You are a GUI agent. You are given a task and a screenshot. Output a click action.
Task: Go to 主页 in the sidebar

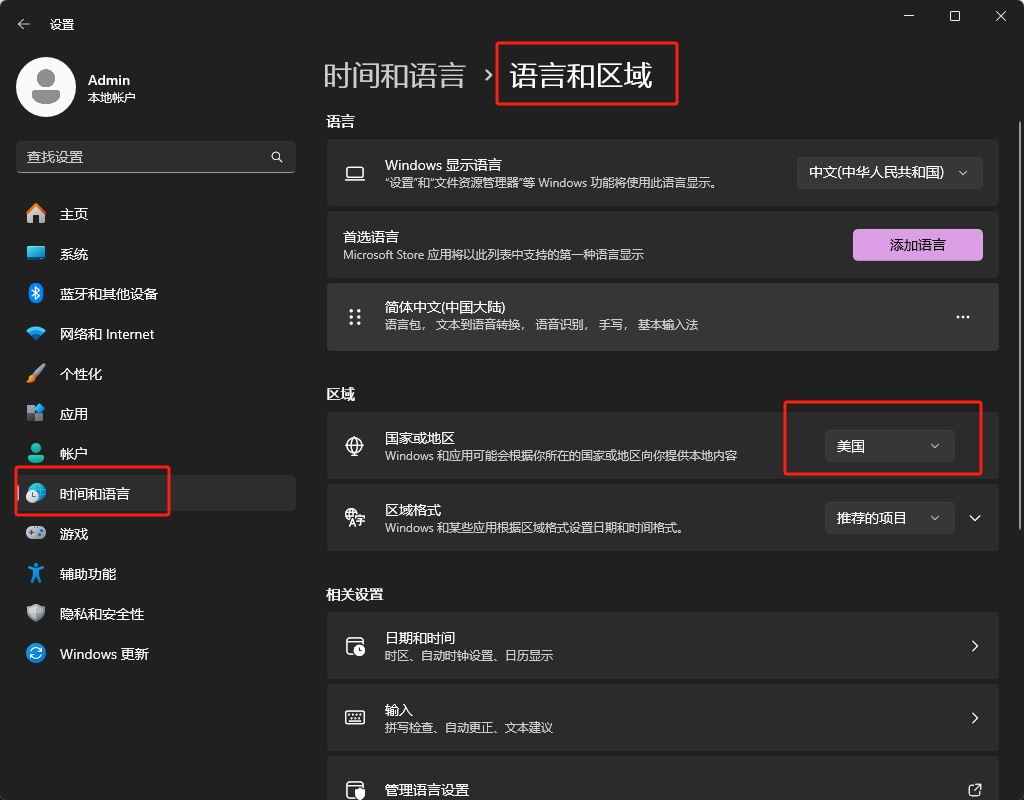(x=156, y=214)
